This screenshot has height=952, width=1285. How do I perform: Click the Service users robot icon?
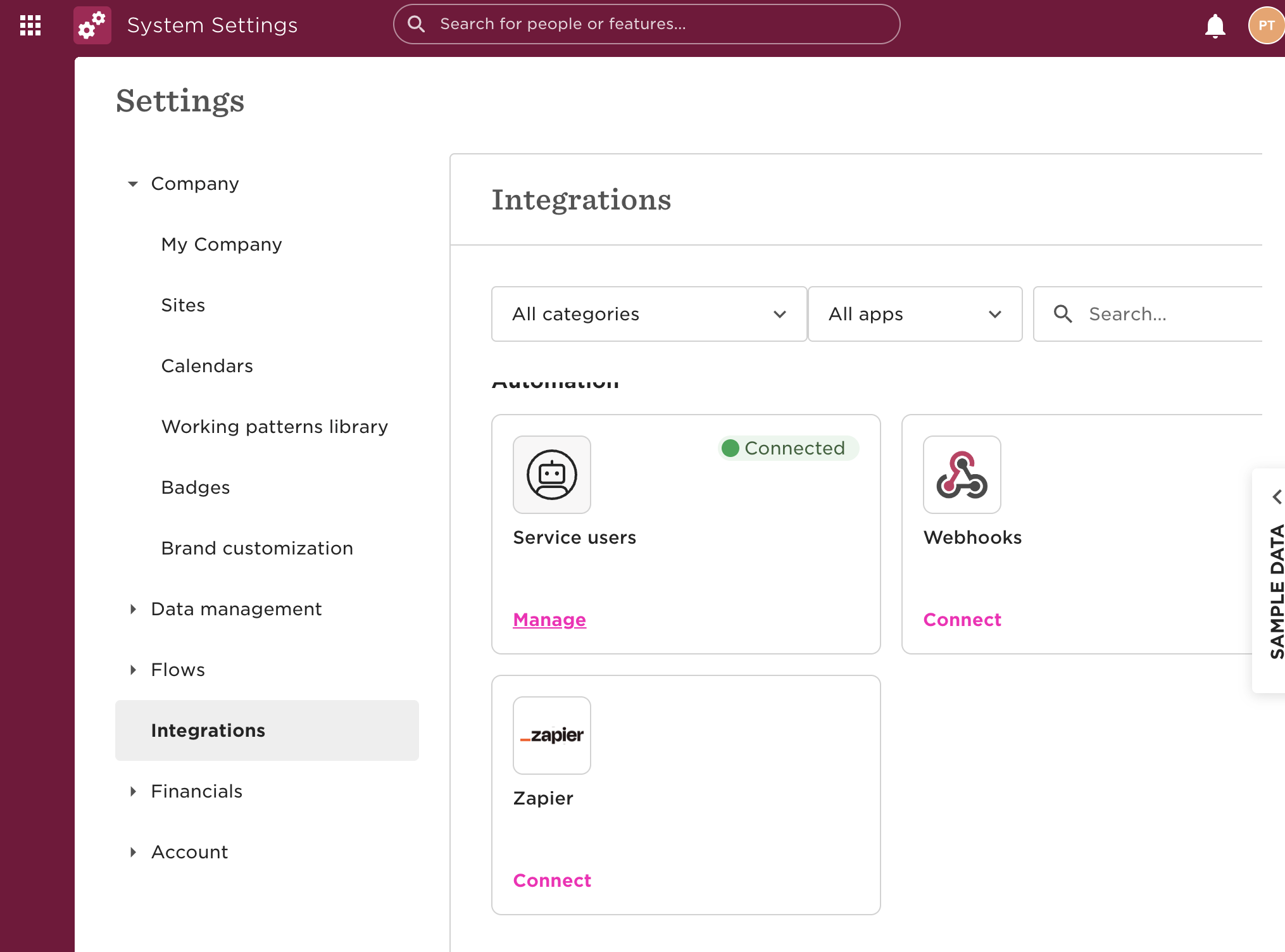click(551, 475)
